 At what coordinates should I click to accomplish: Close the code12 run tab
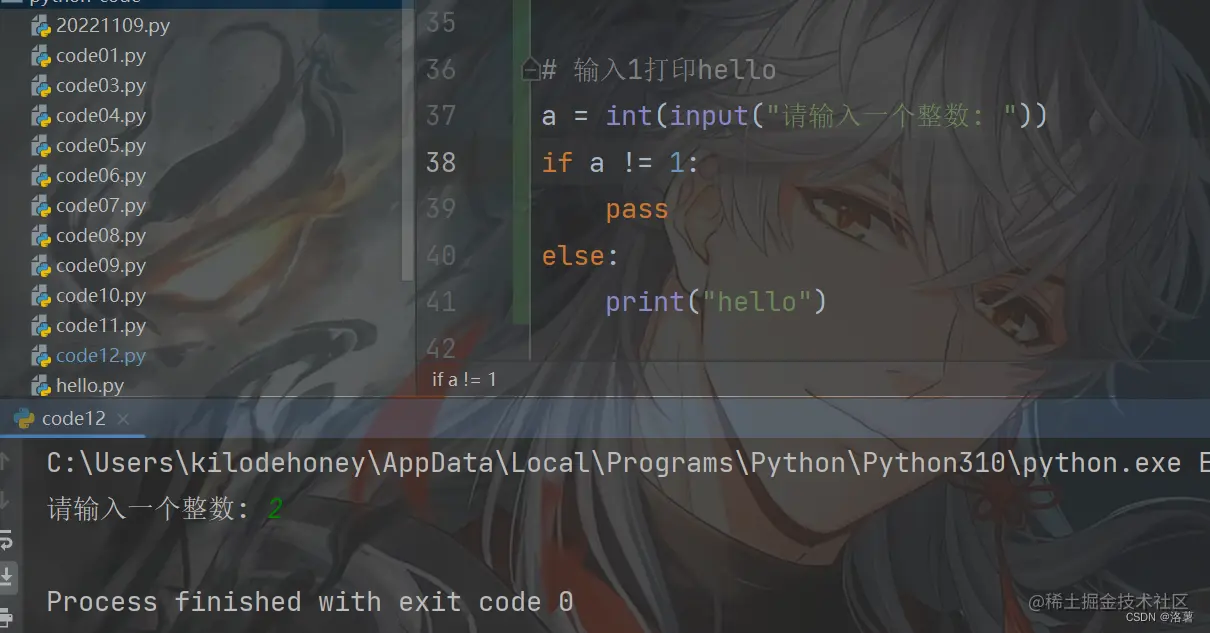coord(123,418)
